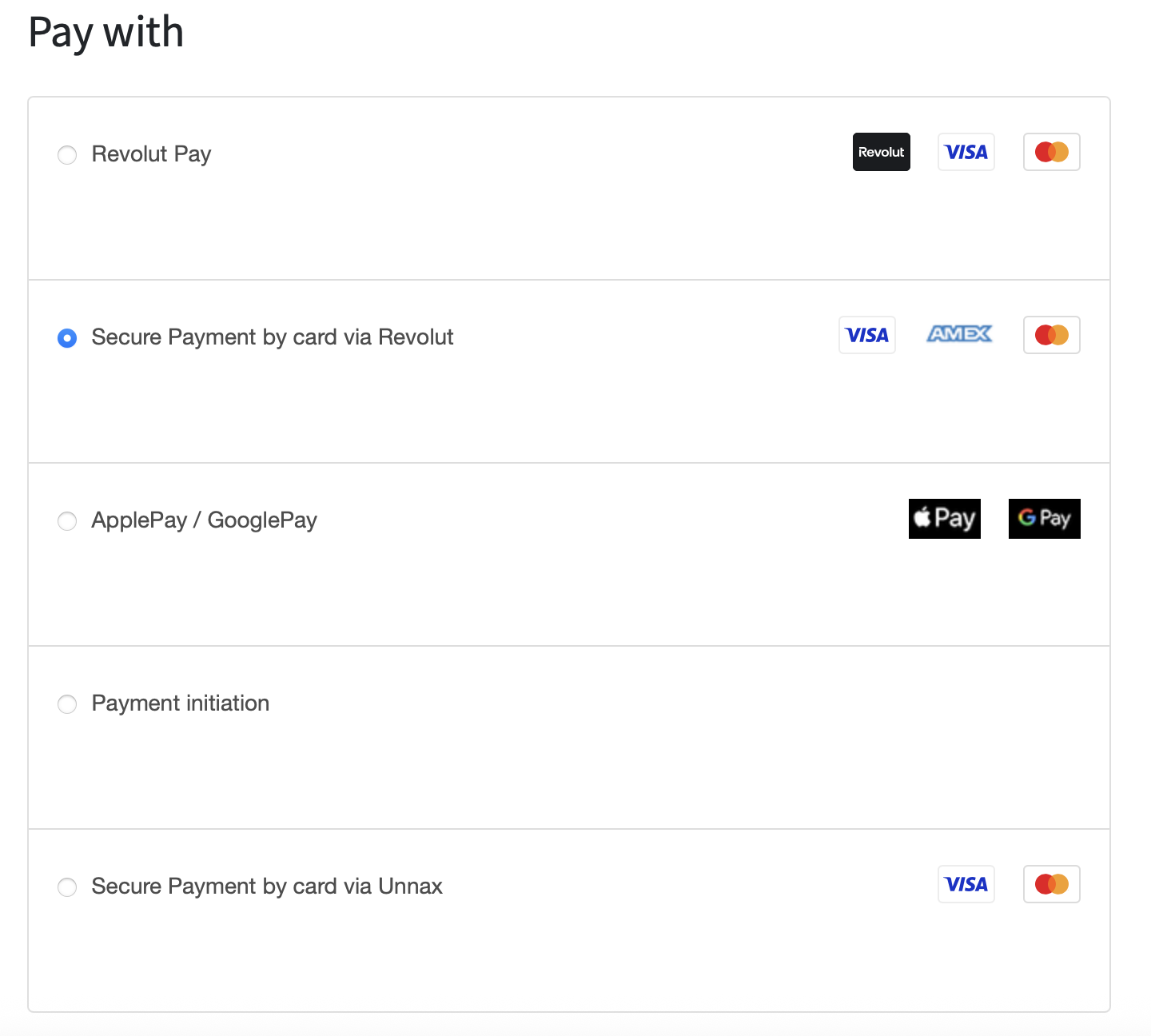Click the Apple Pay logo
The width and height of the screenshot is (1151, 1036).
pyautogui.click(x=944, y=519)
